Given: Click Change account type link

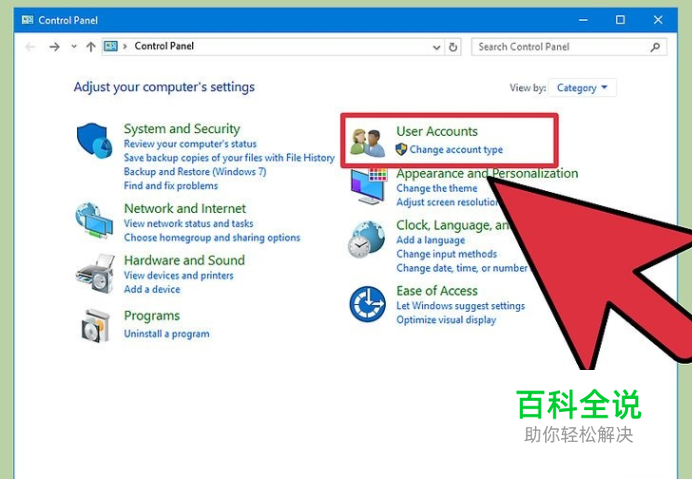Looking at the screenshot, I should pos(456,150).
